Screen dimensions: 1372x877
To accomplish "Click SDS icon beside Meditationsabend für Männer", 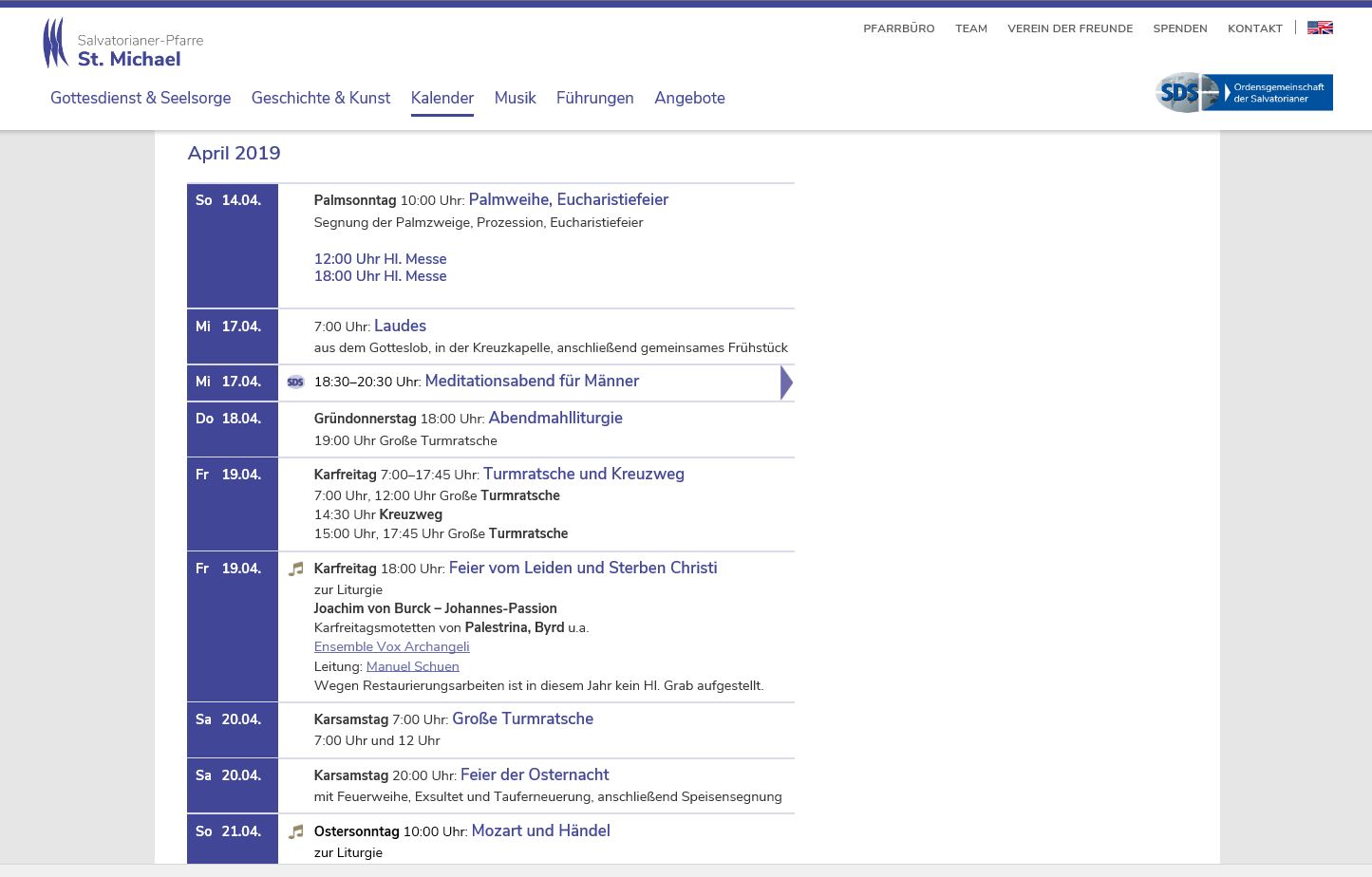I will coord(295,383).
